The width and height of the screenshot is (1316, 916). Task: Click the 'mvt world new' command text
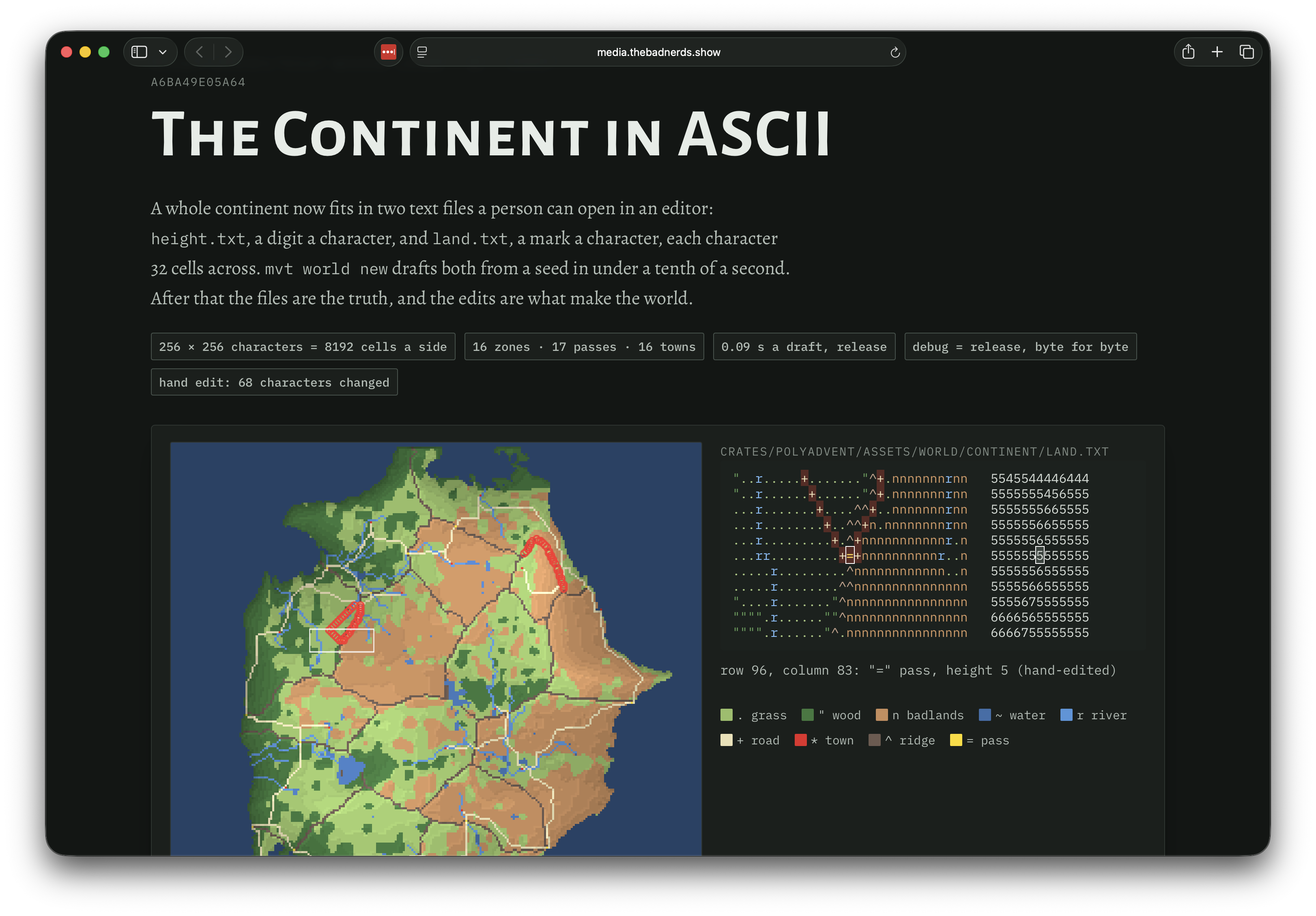tap(326, 269)
